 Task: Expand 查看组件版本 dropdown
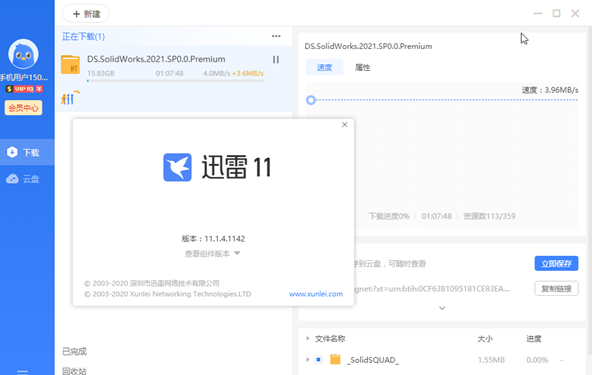pos(212,254)
